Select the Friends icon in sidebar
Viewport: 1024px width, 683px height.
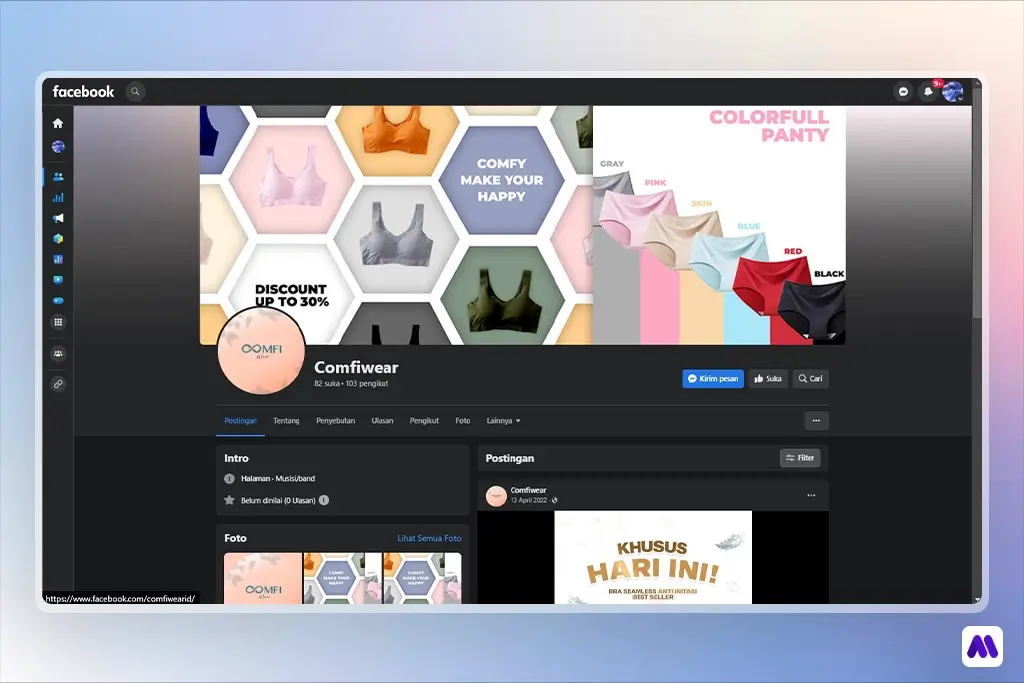click(x=58, y=176)
